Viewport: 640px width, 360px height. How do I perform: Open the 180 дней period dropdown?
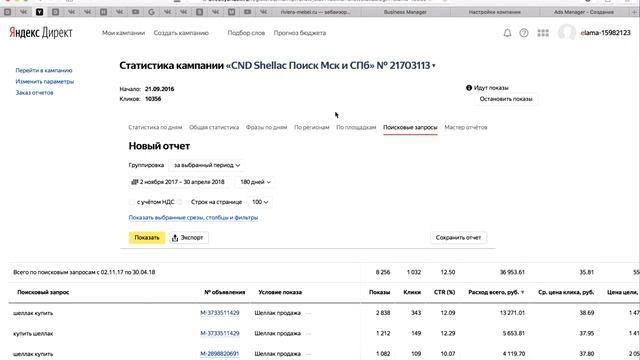(x=255, y=182)
